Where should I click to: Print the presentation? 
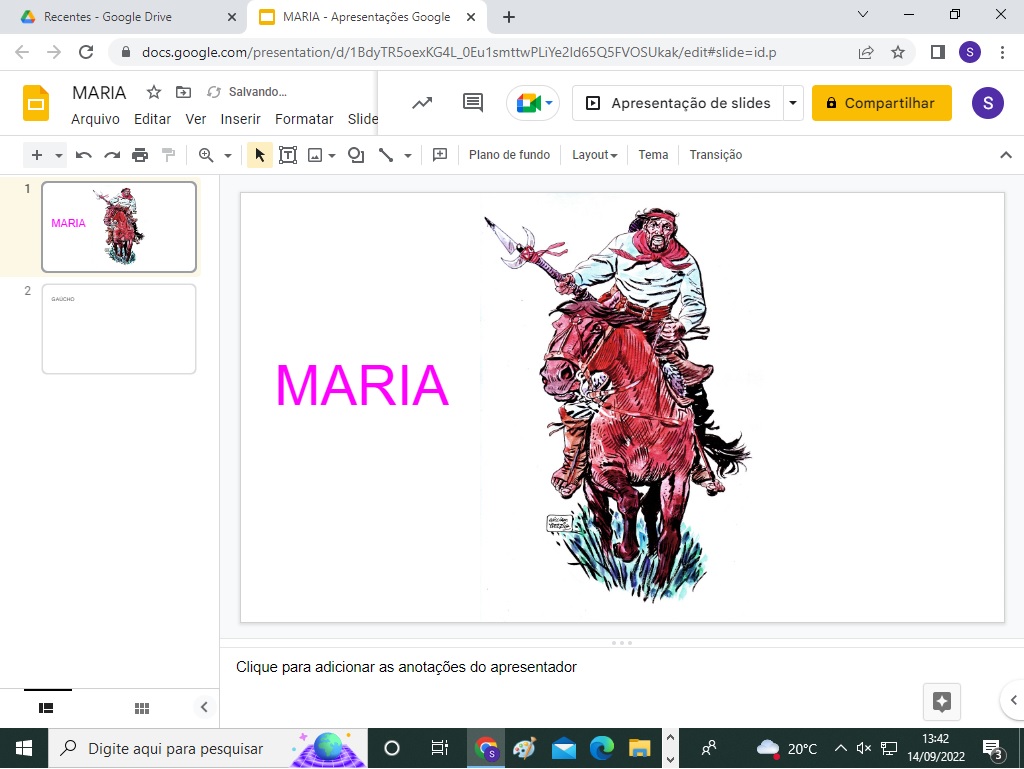point(140,155)
